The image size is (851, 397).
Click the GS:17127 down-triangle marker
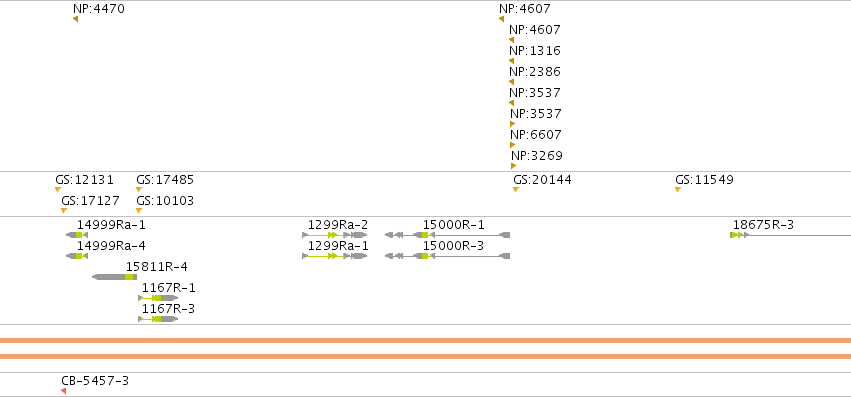(64, 210)
